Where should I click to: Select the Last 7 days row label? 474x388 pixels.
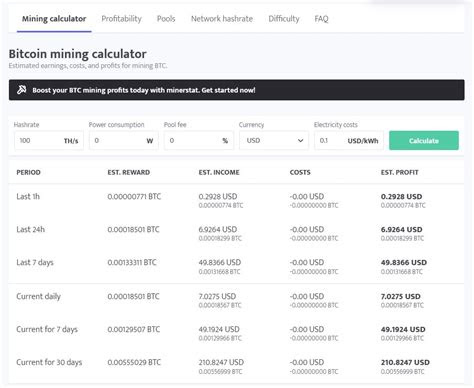point(35,263)
